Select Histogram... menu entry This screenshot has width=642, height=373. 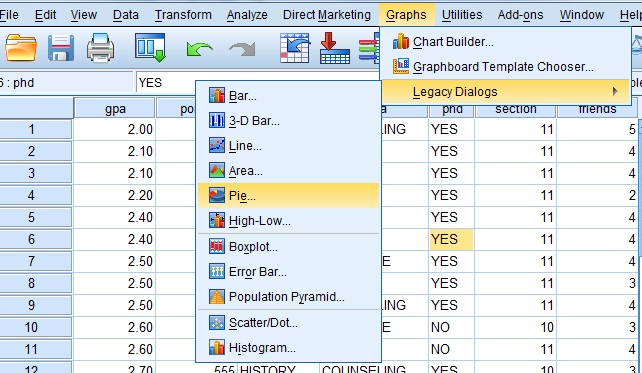288,348
